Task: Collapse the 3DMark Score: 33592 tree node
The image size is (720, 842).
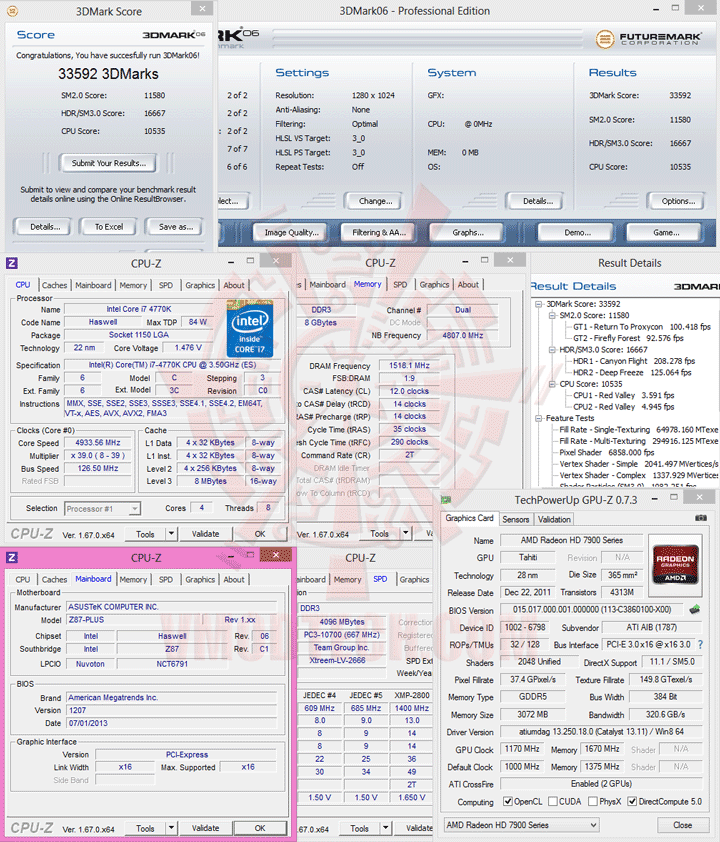Action: click(x=539, y=304)
